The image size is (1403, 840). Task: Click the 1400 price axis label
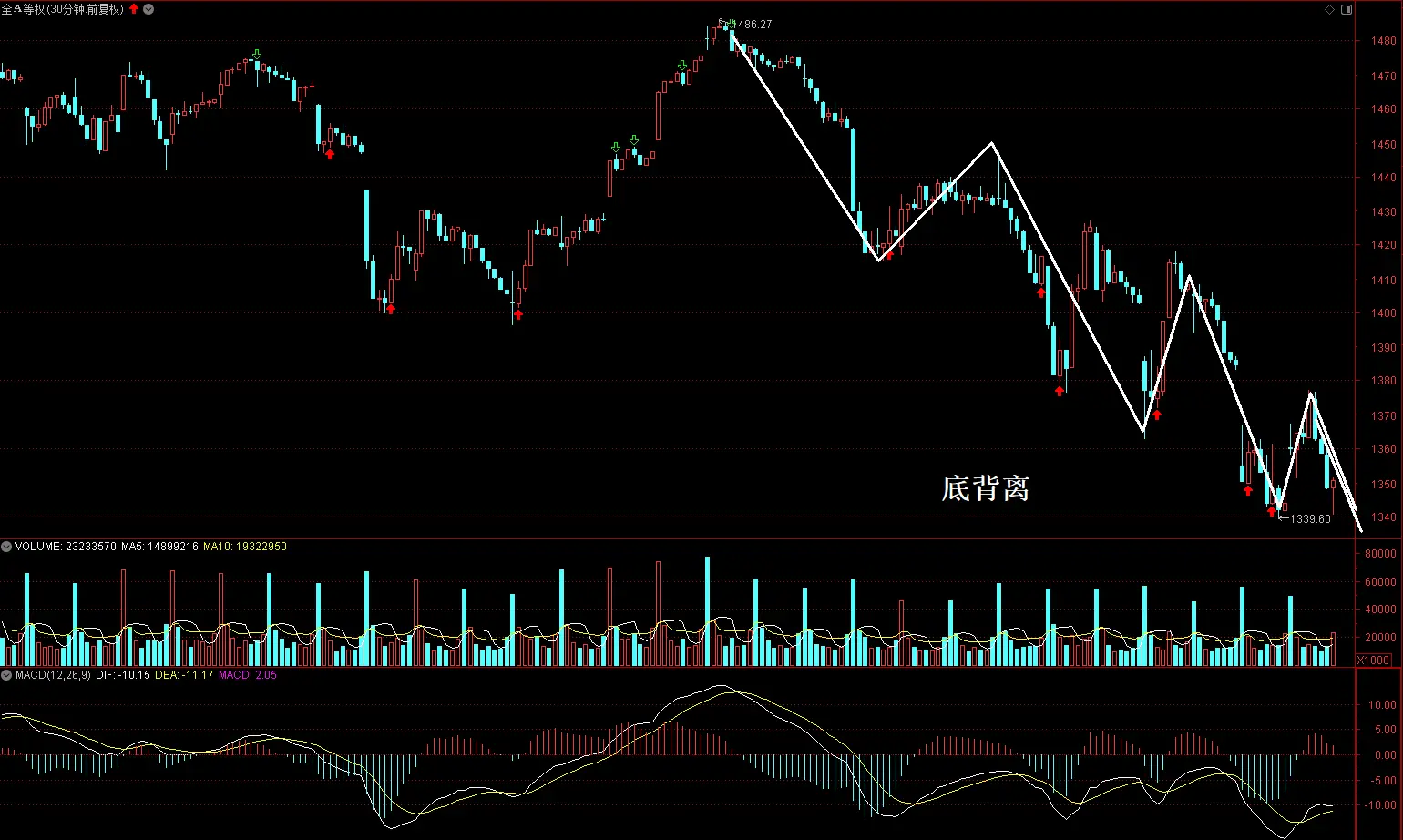point(1384,313)
